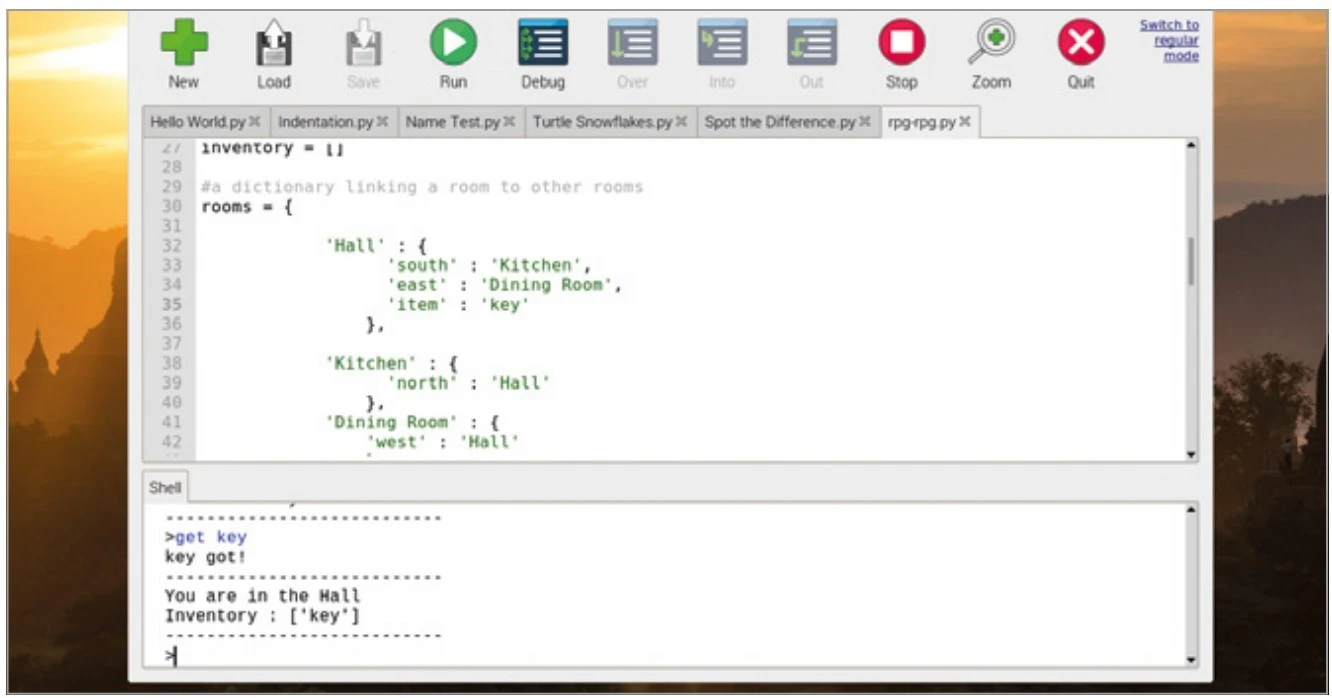Open Zoom magnifier tool
The width and height of the screenshot is (1332, 698).
(x=990, y=45)
